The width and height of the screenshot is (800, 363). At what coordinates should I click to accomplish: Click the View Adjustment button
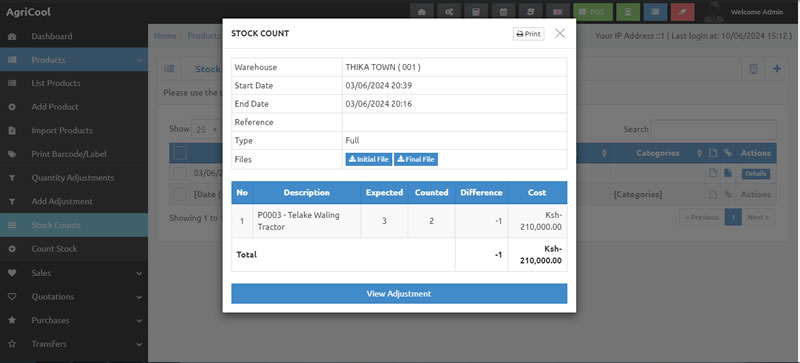tap(399, 294)
